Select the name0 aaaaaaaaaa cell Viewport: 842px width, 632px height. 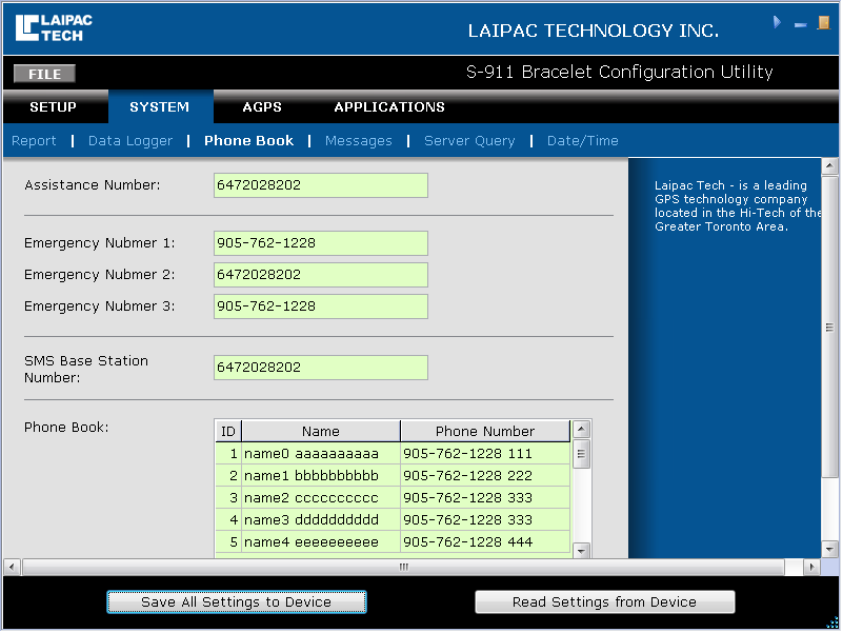(321, 454)
